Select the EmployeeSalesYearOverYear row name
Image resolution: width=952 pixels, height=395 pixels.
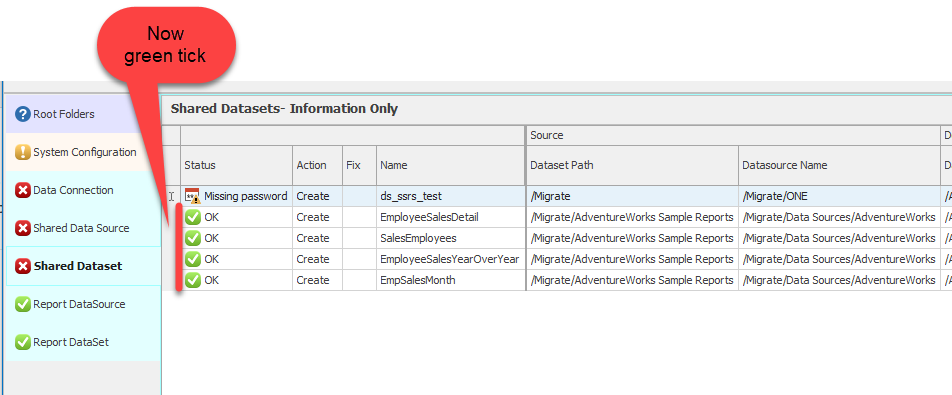coord(450,259)
